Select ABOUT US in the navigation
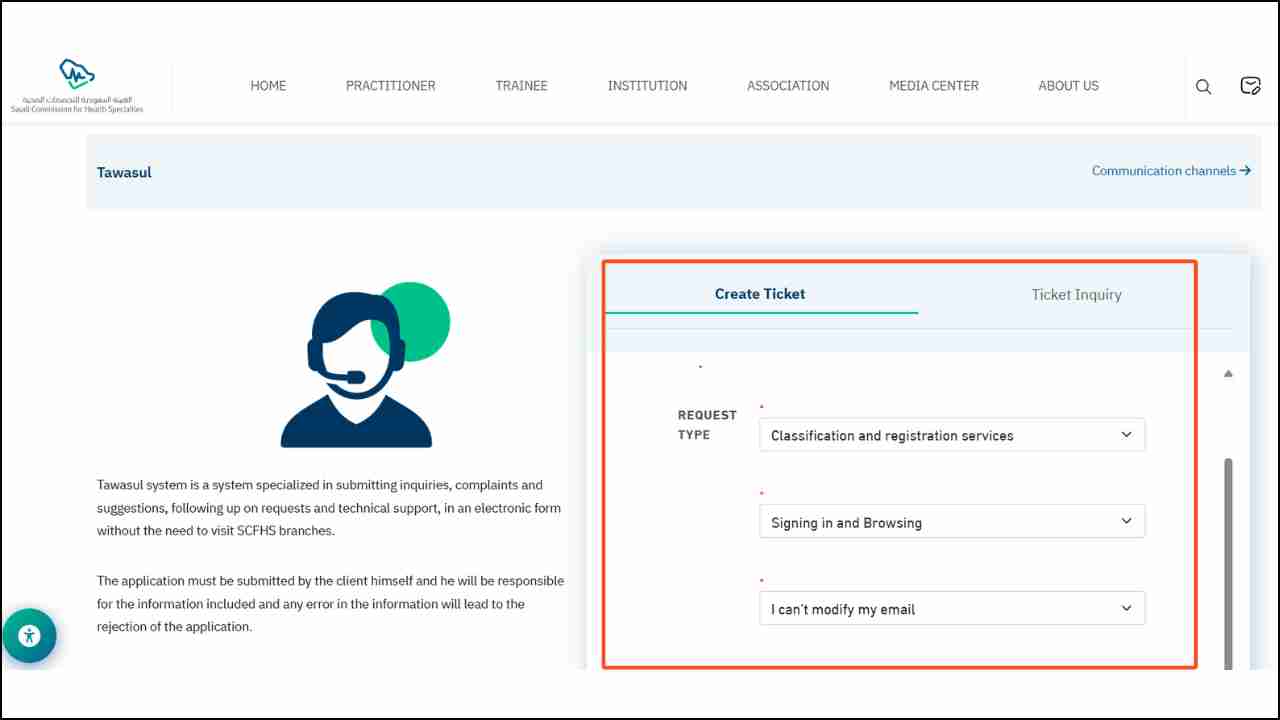 click(x=1068, y=86)
